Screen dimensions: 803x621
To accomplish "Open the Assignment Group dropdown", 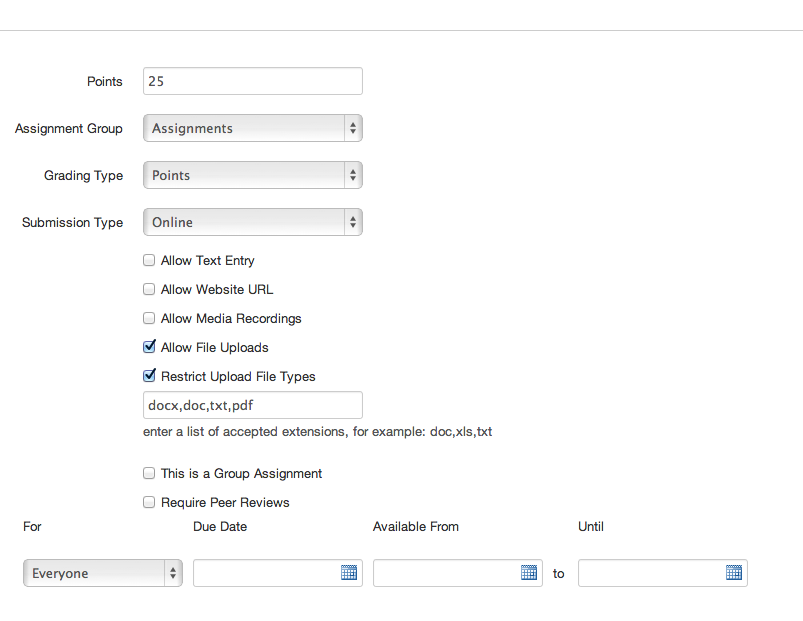I will click(253, 128).
